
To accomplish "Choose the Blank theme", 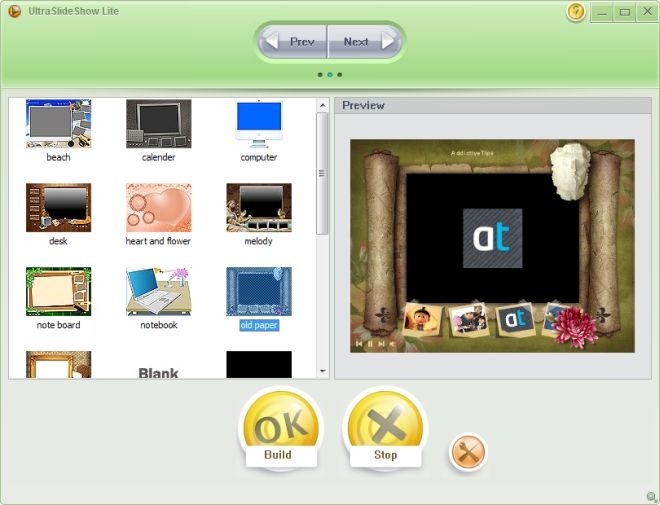I will (x=159, y=372).
